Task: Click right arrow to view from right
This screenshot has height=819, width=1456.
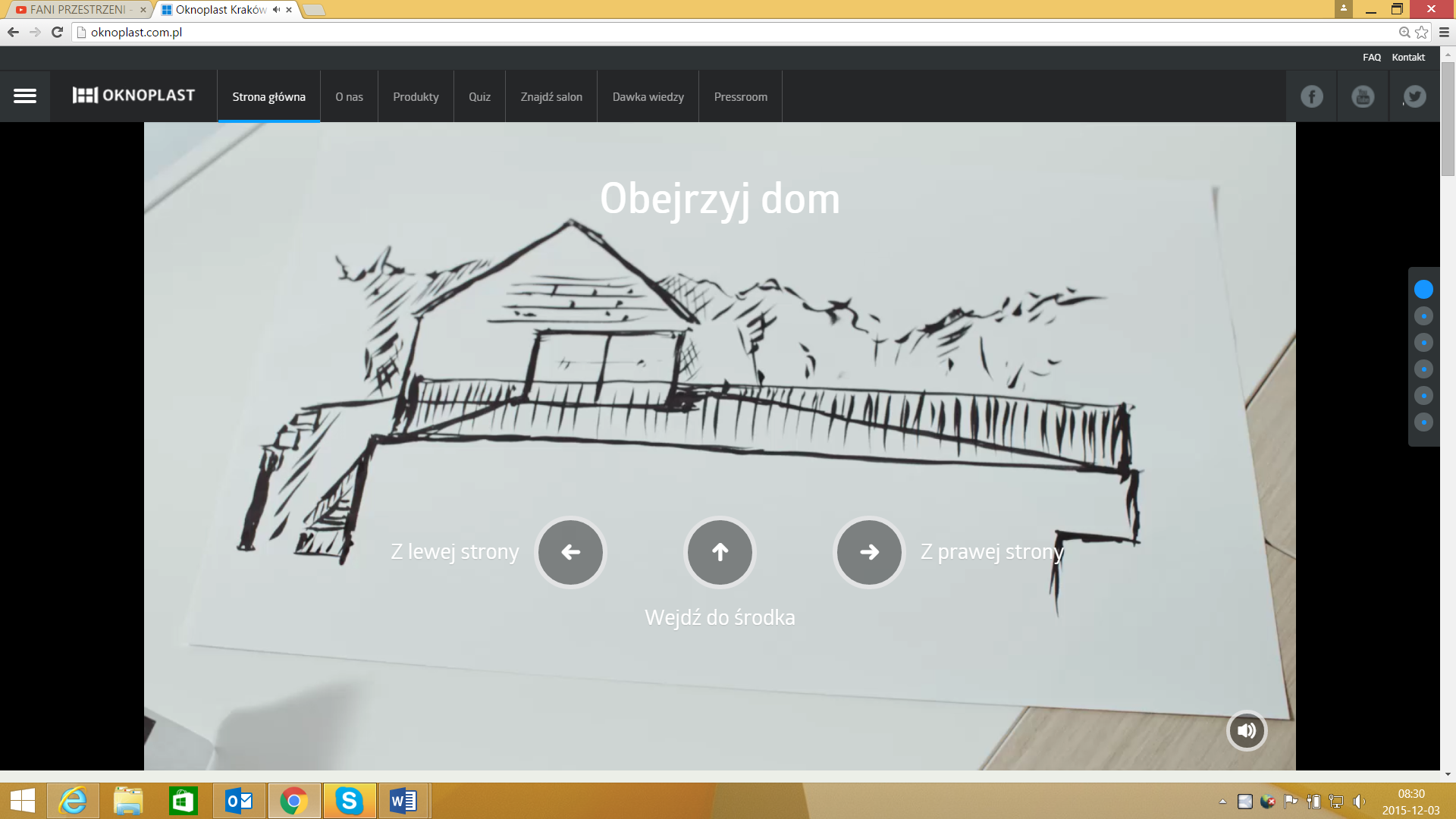Action: point(869,552)
